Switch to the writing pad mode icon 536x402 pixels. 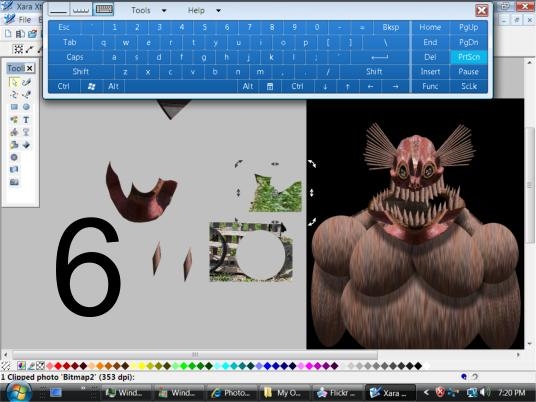59,10
